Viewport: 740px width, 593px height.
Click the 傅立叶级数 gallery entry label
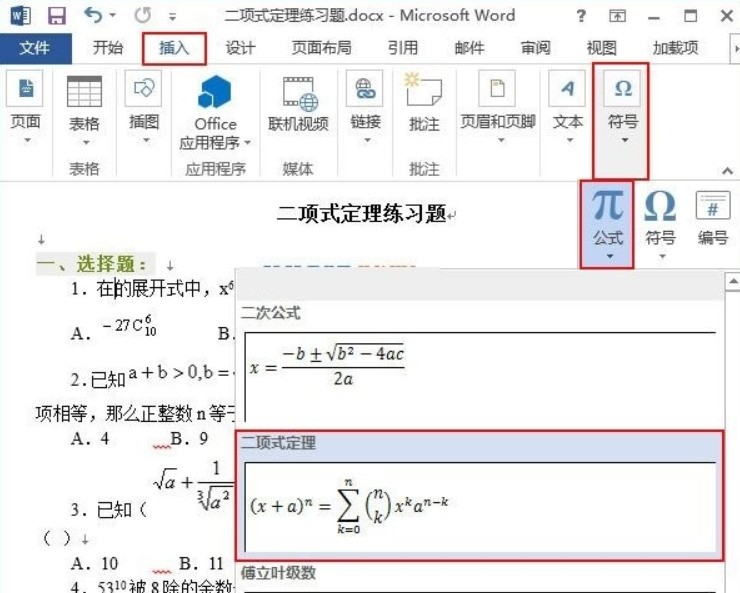point(278,573)
